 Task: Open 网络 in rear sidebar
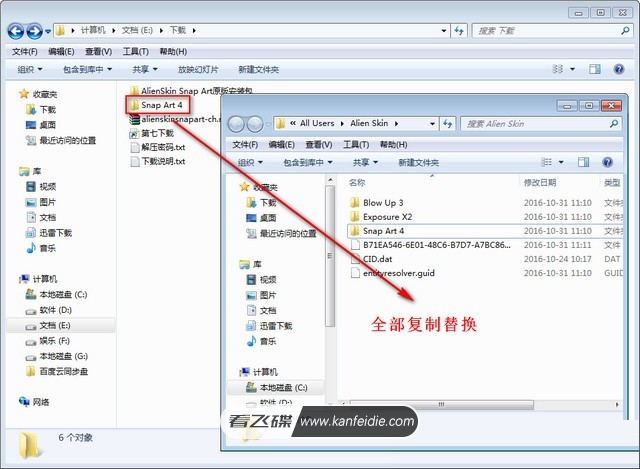tap(34, 402)
